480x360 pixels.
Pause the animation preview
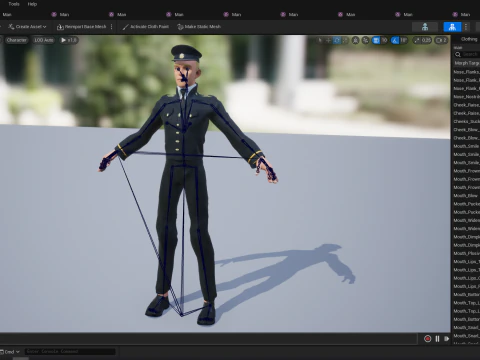(x=437, y=339)
